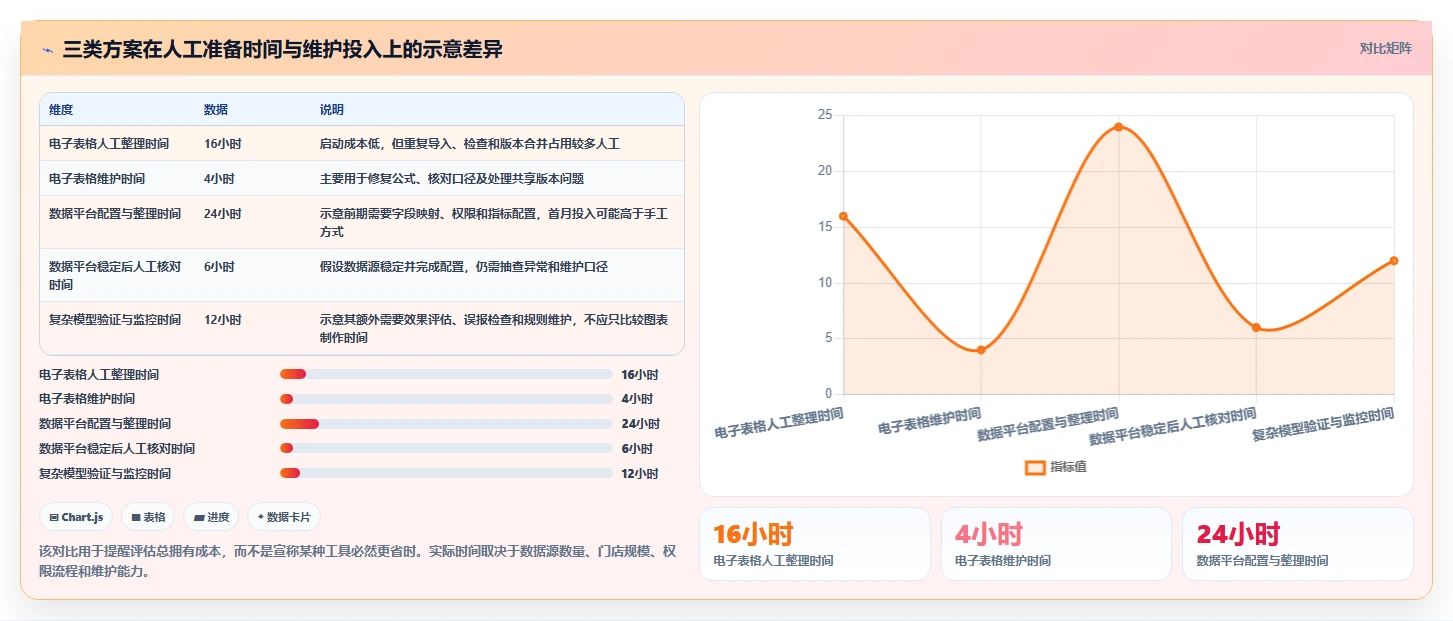Click chart axis label 电子表格人工整理时间

pyautogui.click(x=778, y=423)
